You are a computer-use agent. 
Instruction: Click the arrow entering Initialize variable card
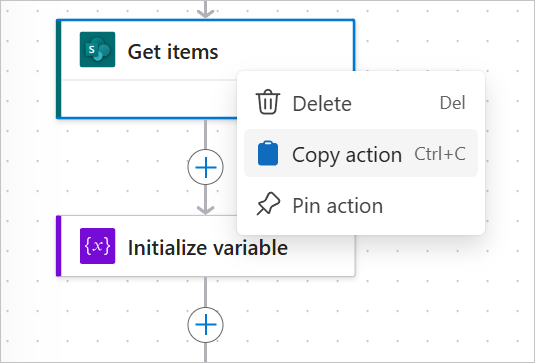tap(205, 205)
